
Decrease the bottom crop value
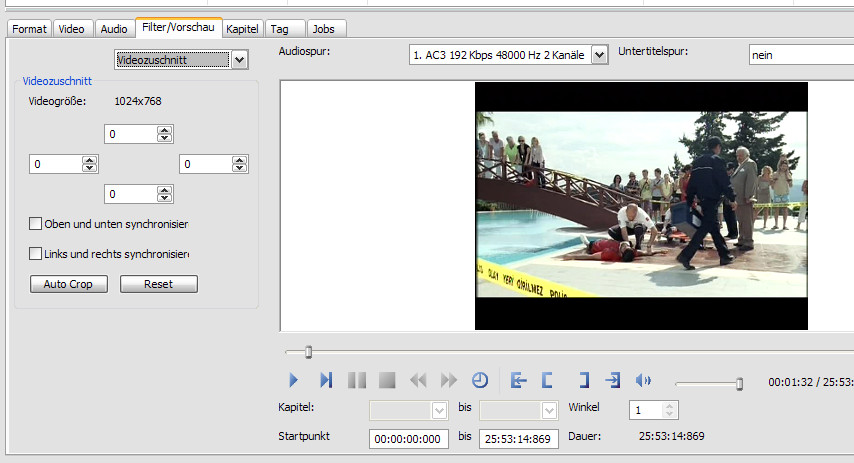pyautogui.click(x=164, y=198)
